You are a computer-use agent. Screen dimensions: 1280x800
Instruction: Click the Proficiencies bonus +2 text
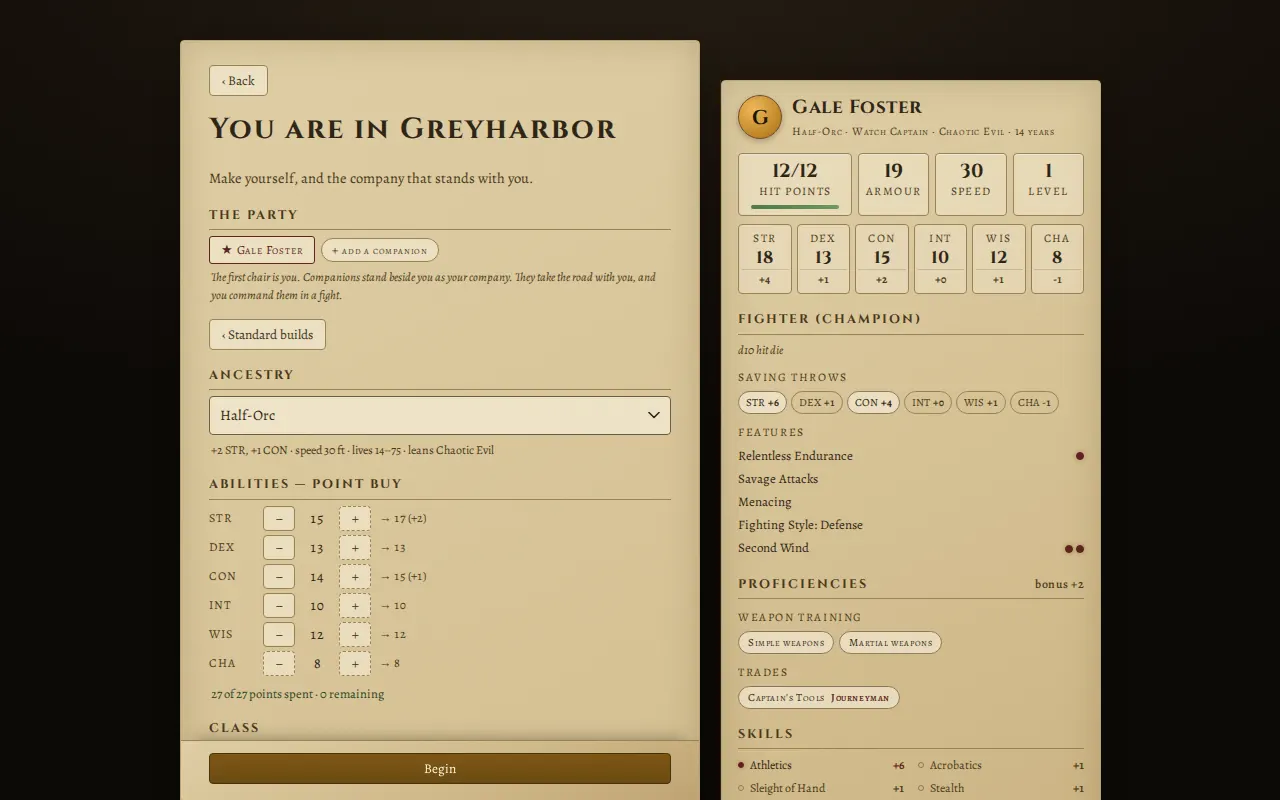coord(1059,584)
